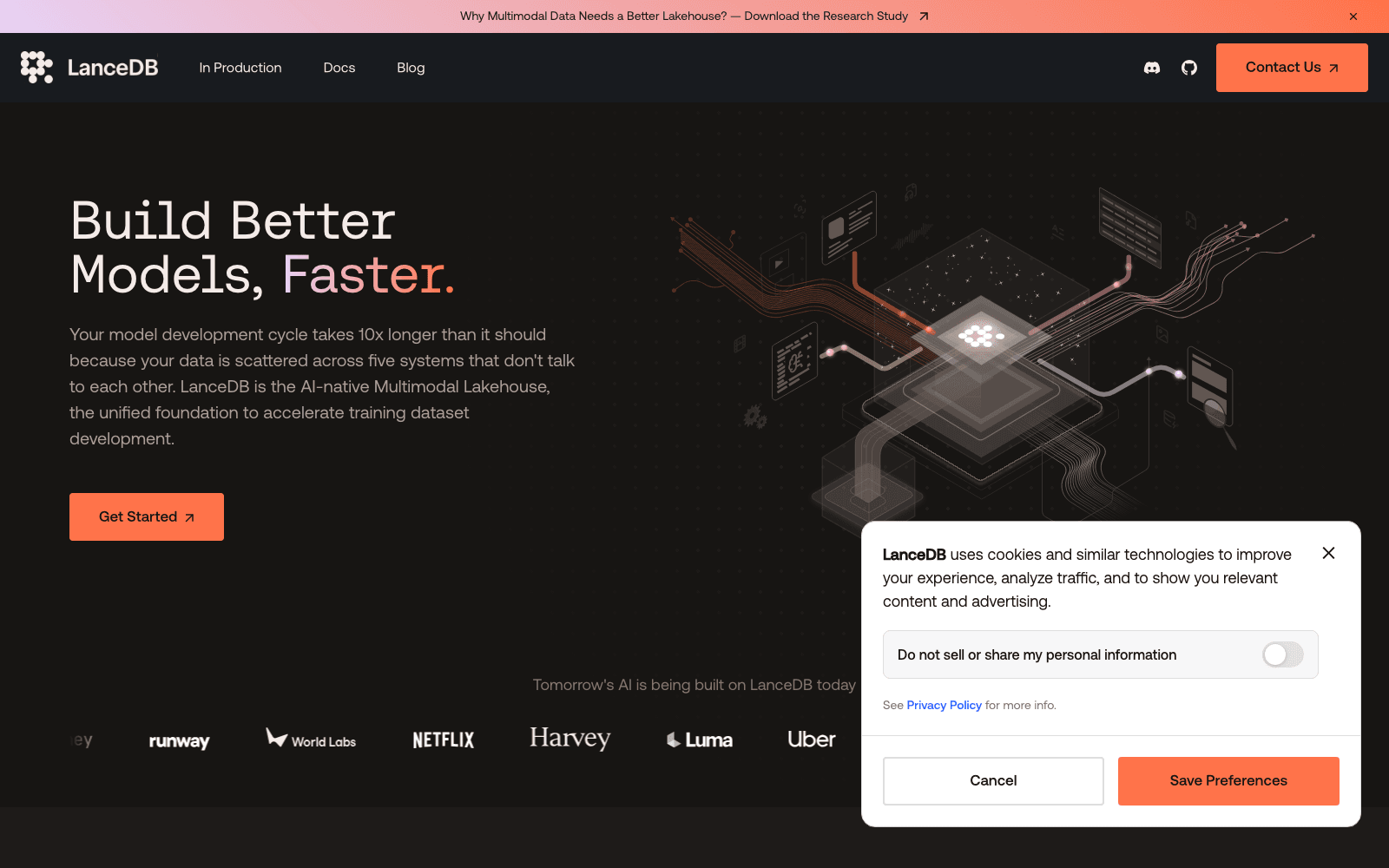Click the Netflix logo
The width and height of the screenshot is (1389, 868).
click(444, 740)
